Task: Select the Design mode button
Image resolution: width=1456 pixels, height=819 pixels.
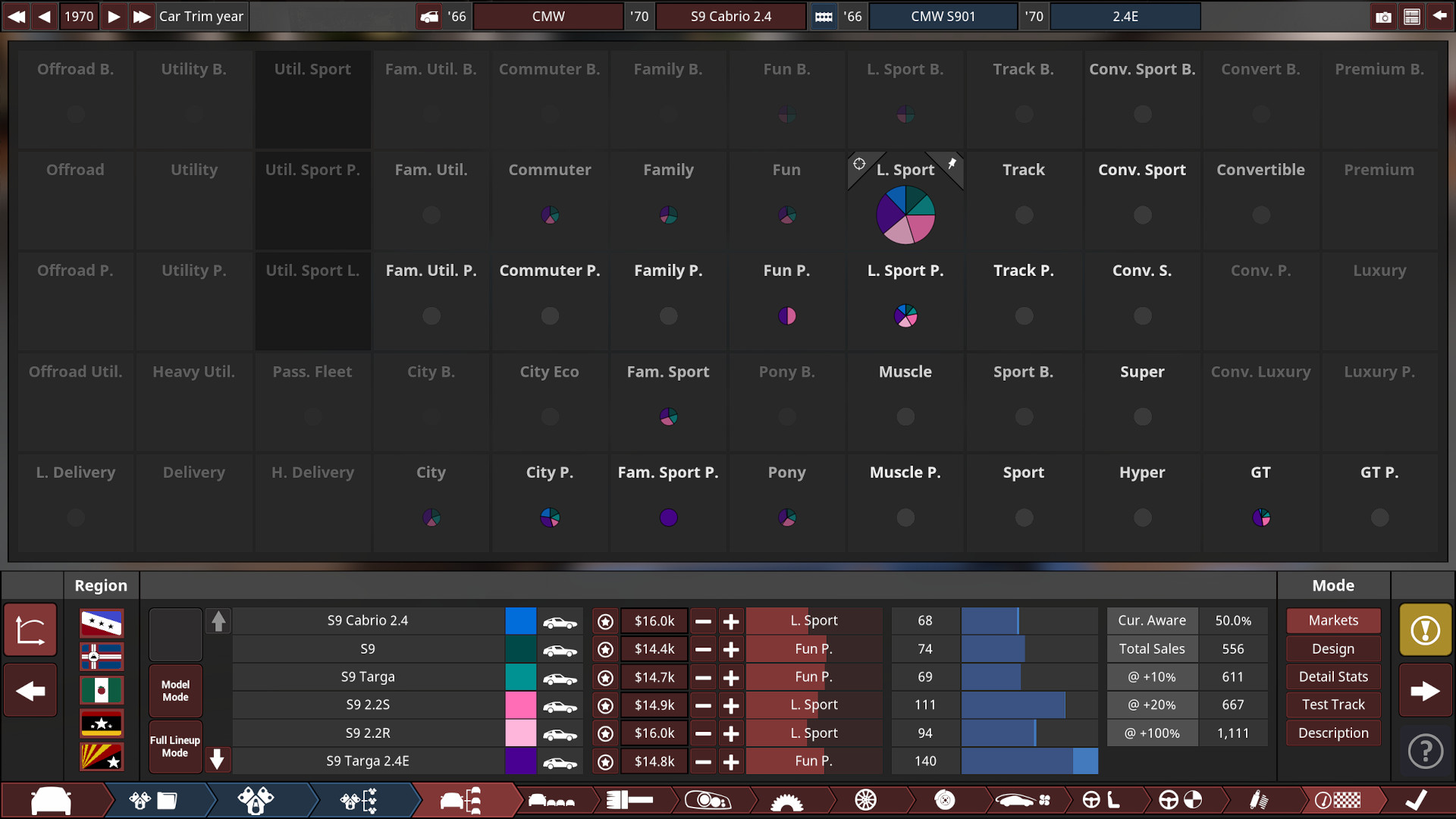Action: (1334, 648)
